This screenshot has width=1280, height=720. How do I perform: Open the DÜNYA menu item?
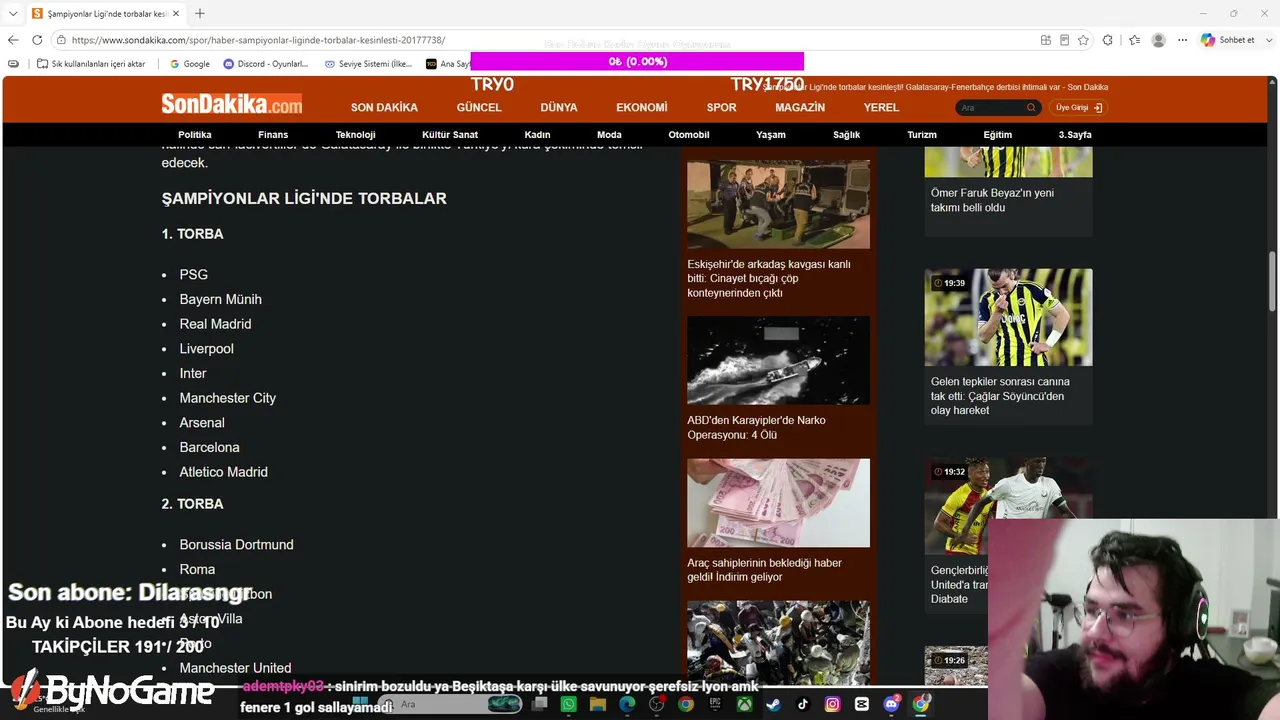[559, 107]
